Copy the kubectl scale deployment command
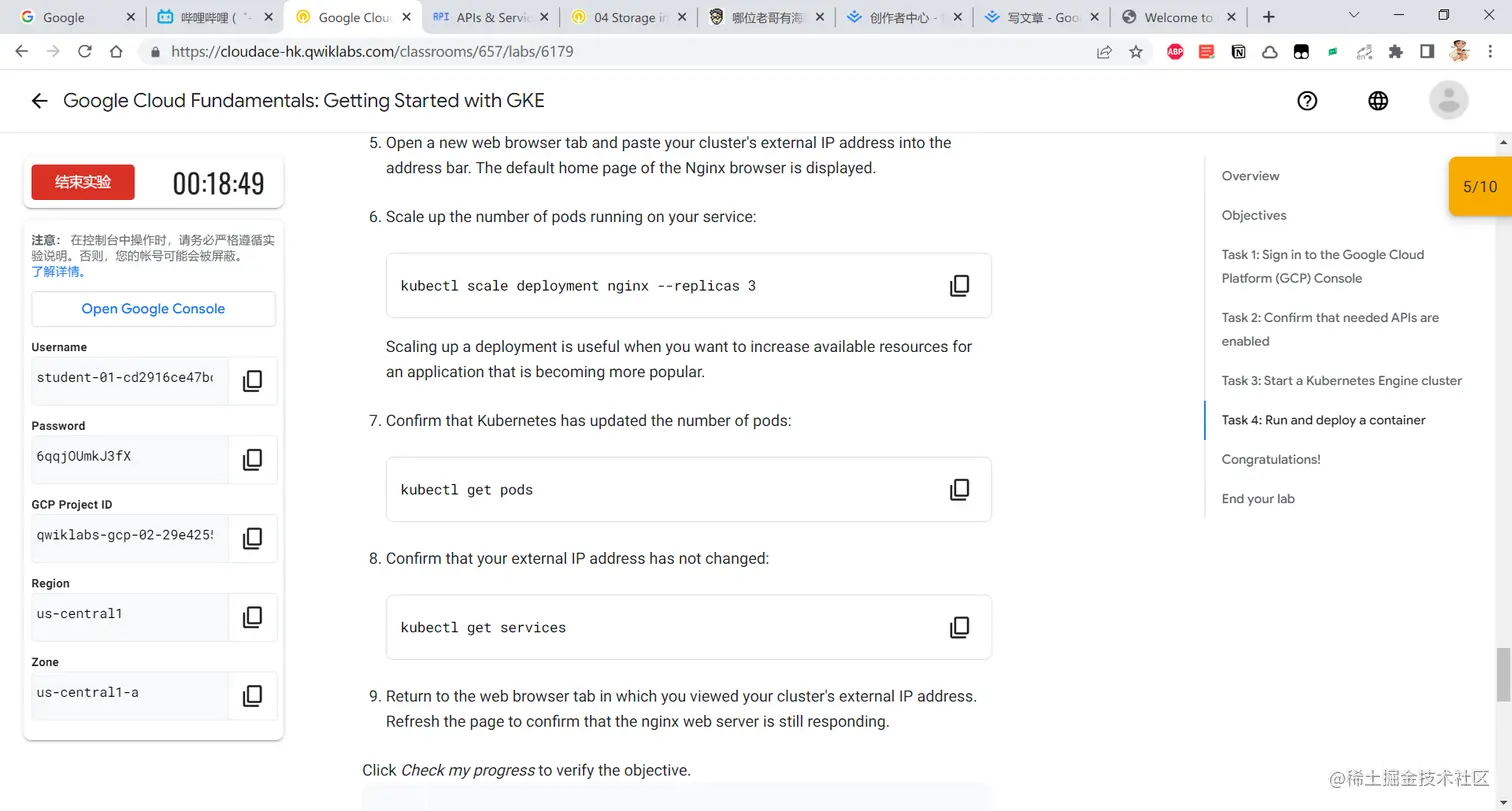Viewport: 1512px width, 811px height. coord(959,286)
